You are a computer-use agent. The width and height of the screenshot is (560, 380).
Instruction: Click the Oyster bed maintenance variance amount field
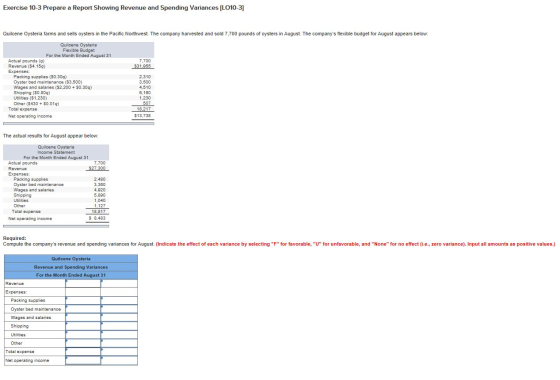(x=83, y=309)
